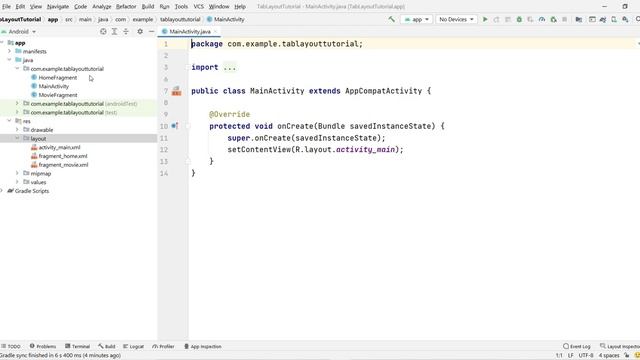
Task: Expand the values folder
Action: pyautogui.click(x=17, y=182)
